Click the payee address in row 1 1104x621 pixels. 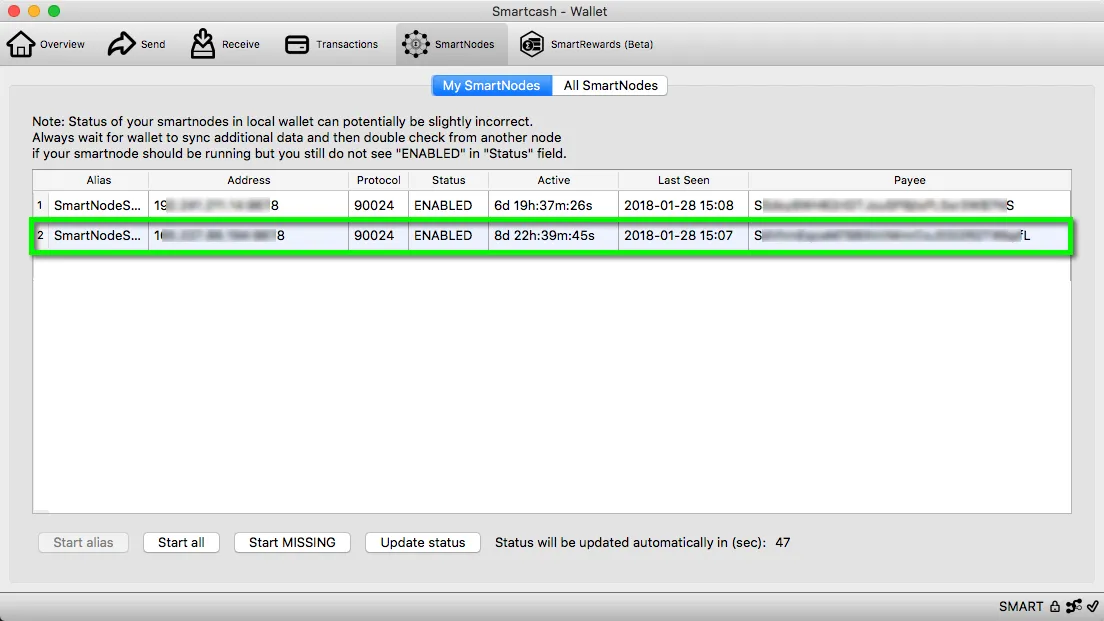click(x=884, y=206)
